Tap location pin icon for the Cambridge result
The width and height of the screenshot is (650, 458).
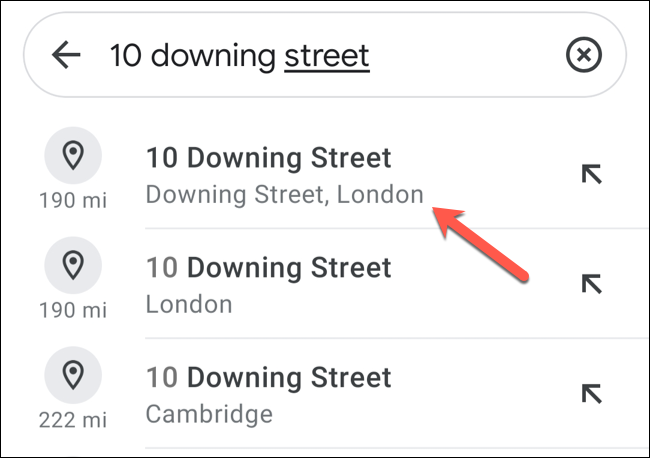point(73,375)
